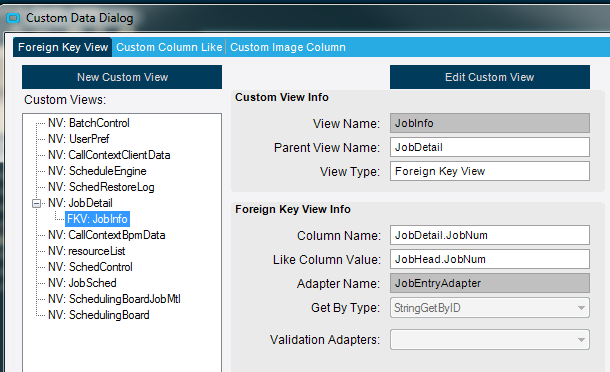Click the Custom View Info heading

click(x=282, y=97)
